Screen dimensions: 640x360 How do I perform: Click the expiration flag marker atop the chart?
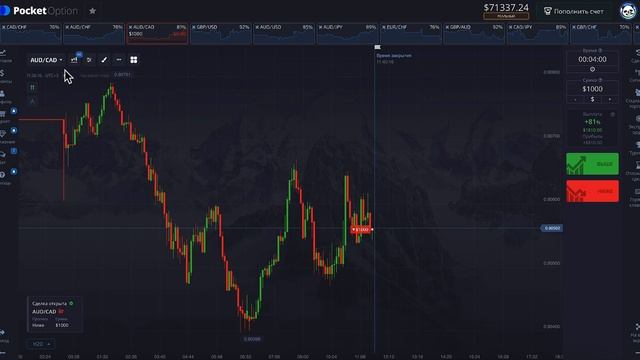coord(378,47)
